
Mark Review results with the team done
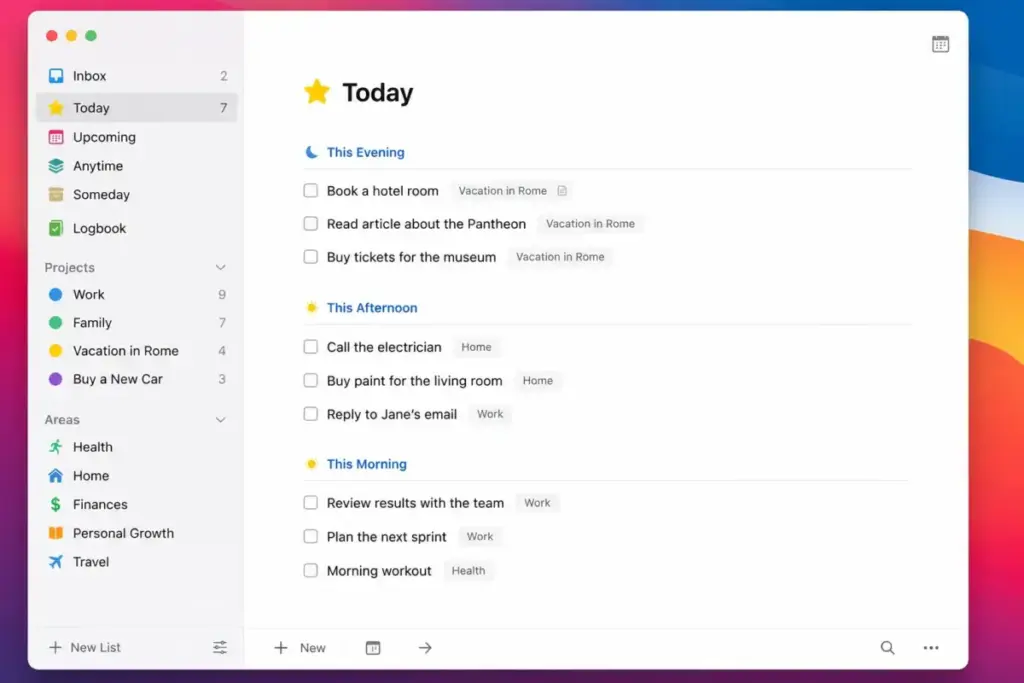311,503
